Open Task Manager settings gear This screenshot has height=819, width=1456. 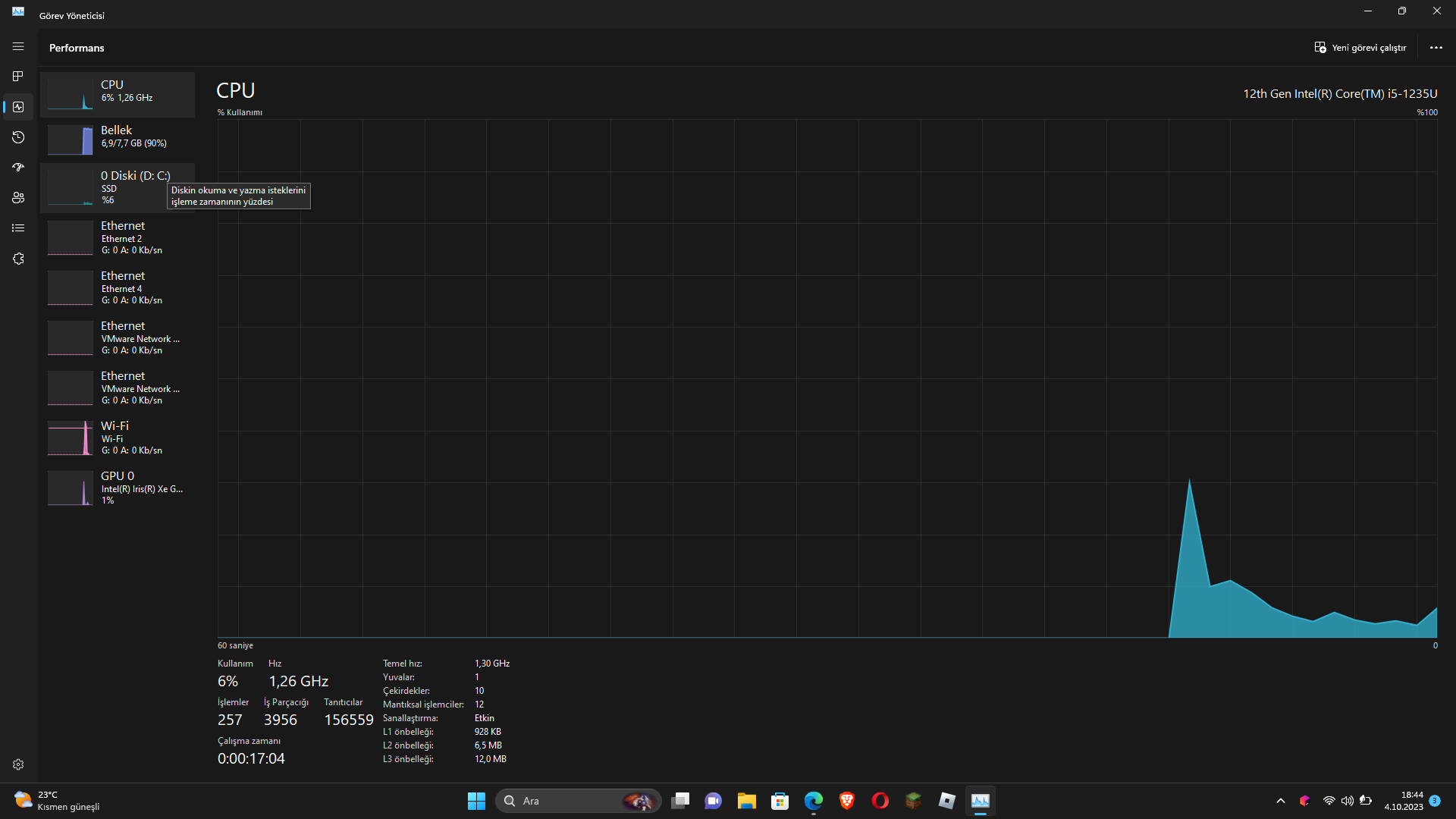coord(18,764)
